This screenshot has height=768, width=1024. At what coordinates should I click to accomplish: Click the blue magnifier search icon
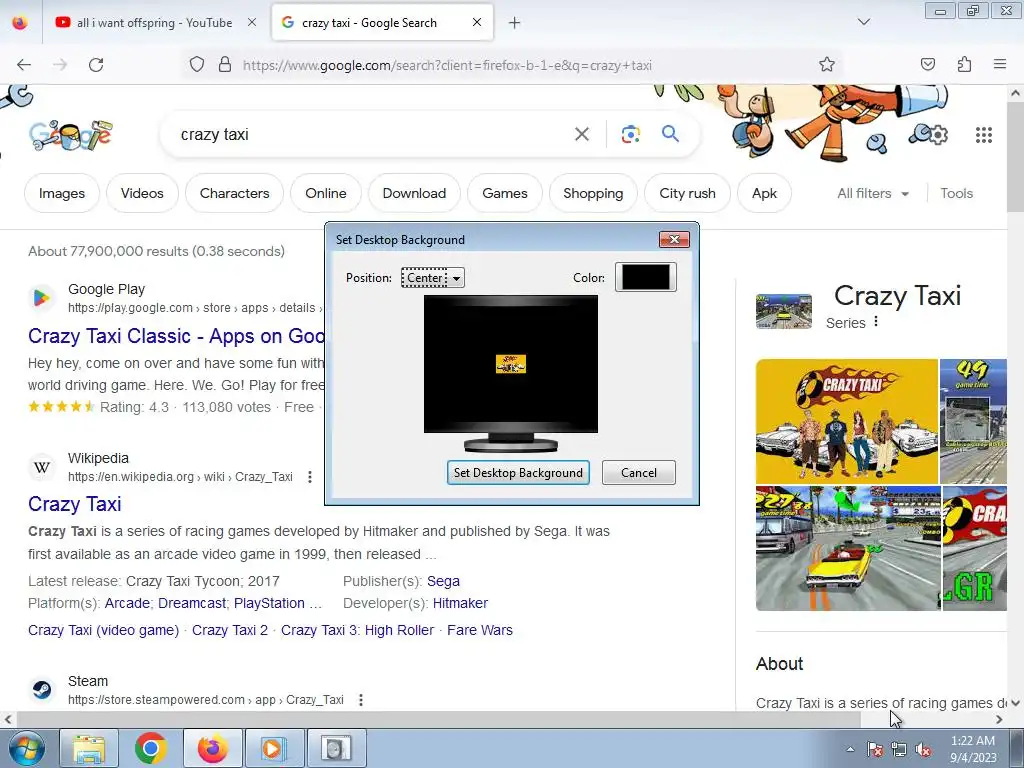pyautogui.click(x=670, y=134)
